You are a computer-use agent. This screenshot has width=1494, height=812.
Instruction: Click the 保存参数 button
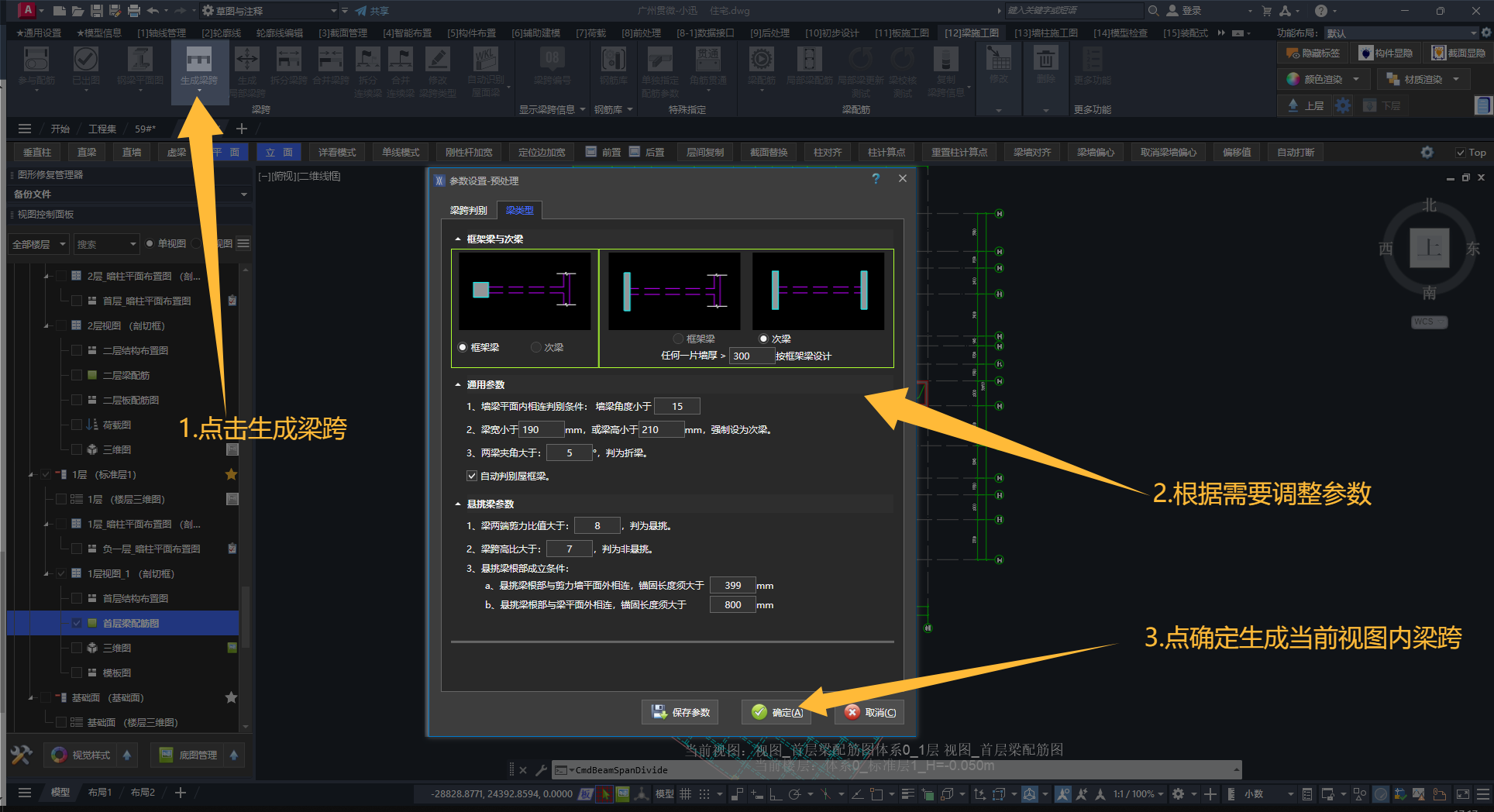pos(681,712)
